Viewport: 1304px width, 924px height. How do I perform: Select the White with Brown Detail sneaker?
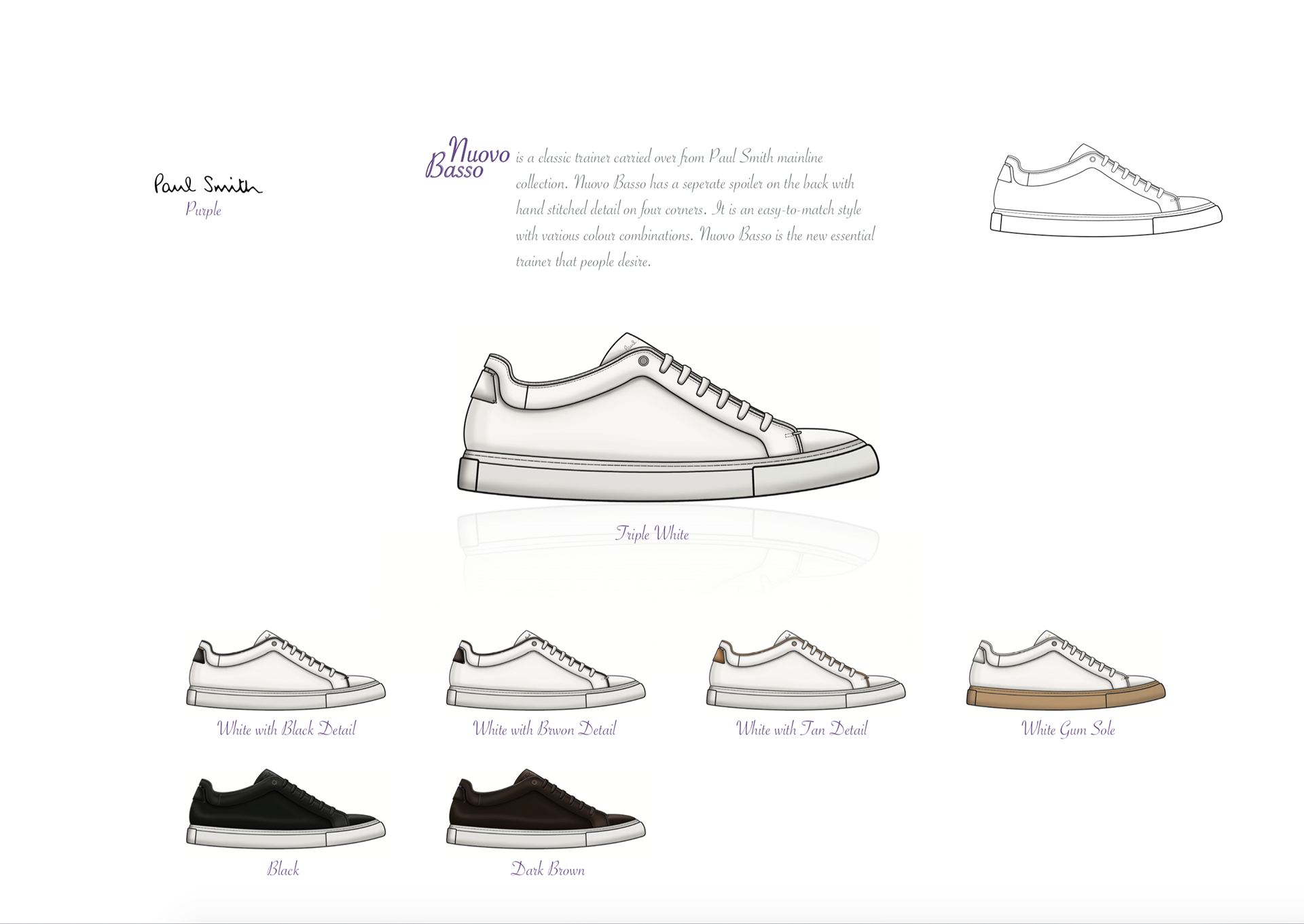[545, 672]
